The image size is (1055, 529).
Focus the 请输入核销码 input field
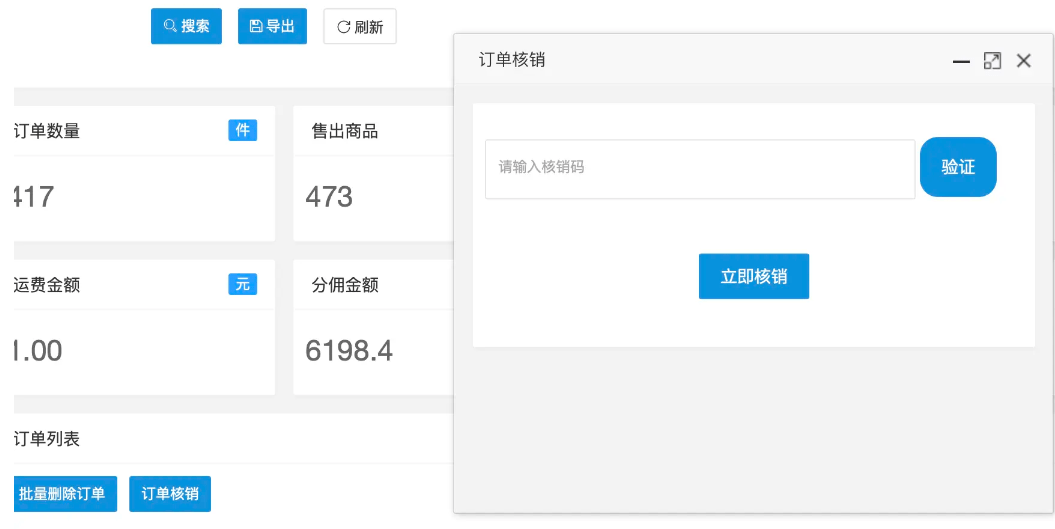699,168
